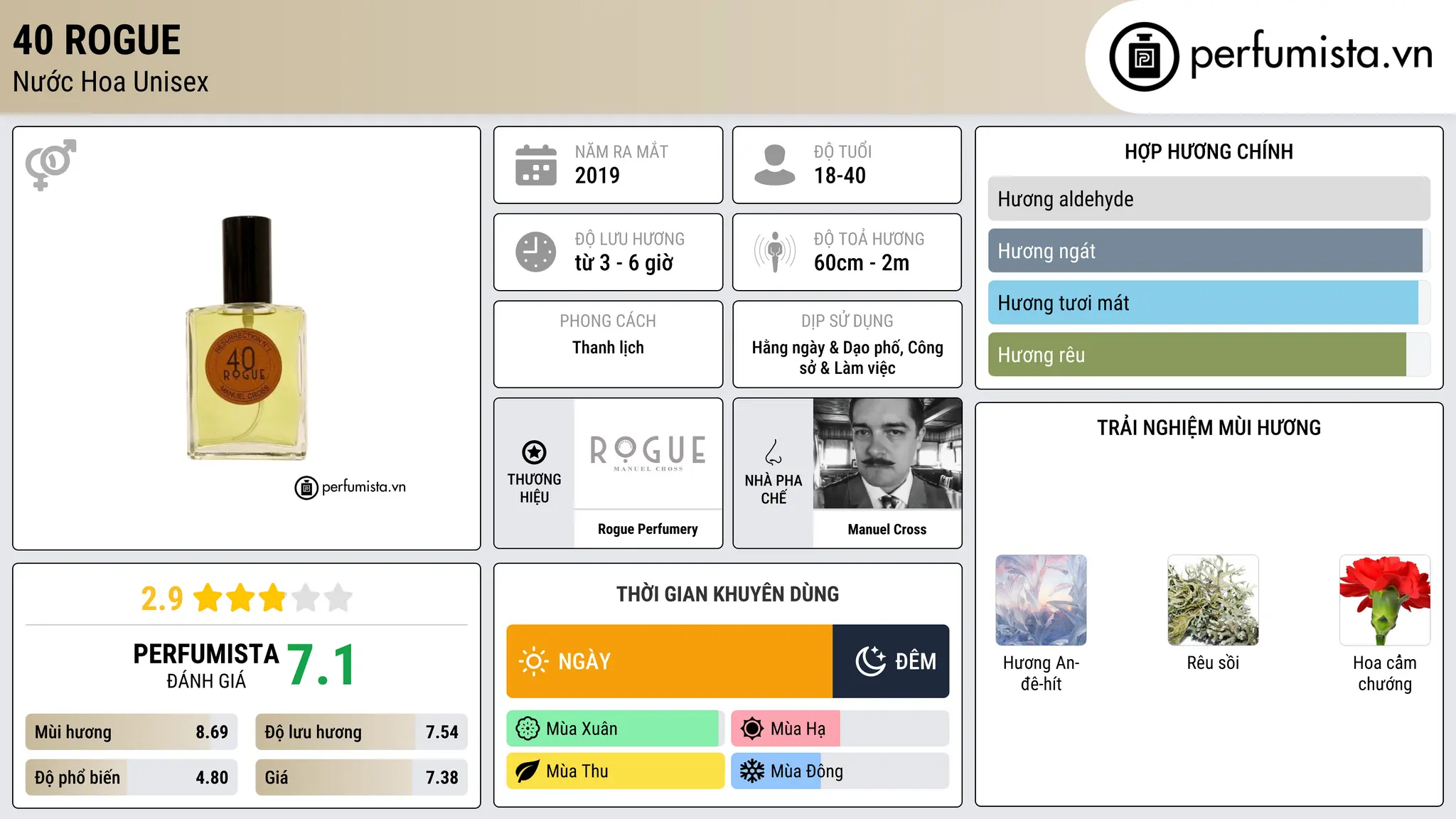Click the unisex gender symbol icon
Image resolution: width=1456 pixels, height=819 pixels.
click(50, 164)
